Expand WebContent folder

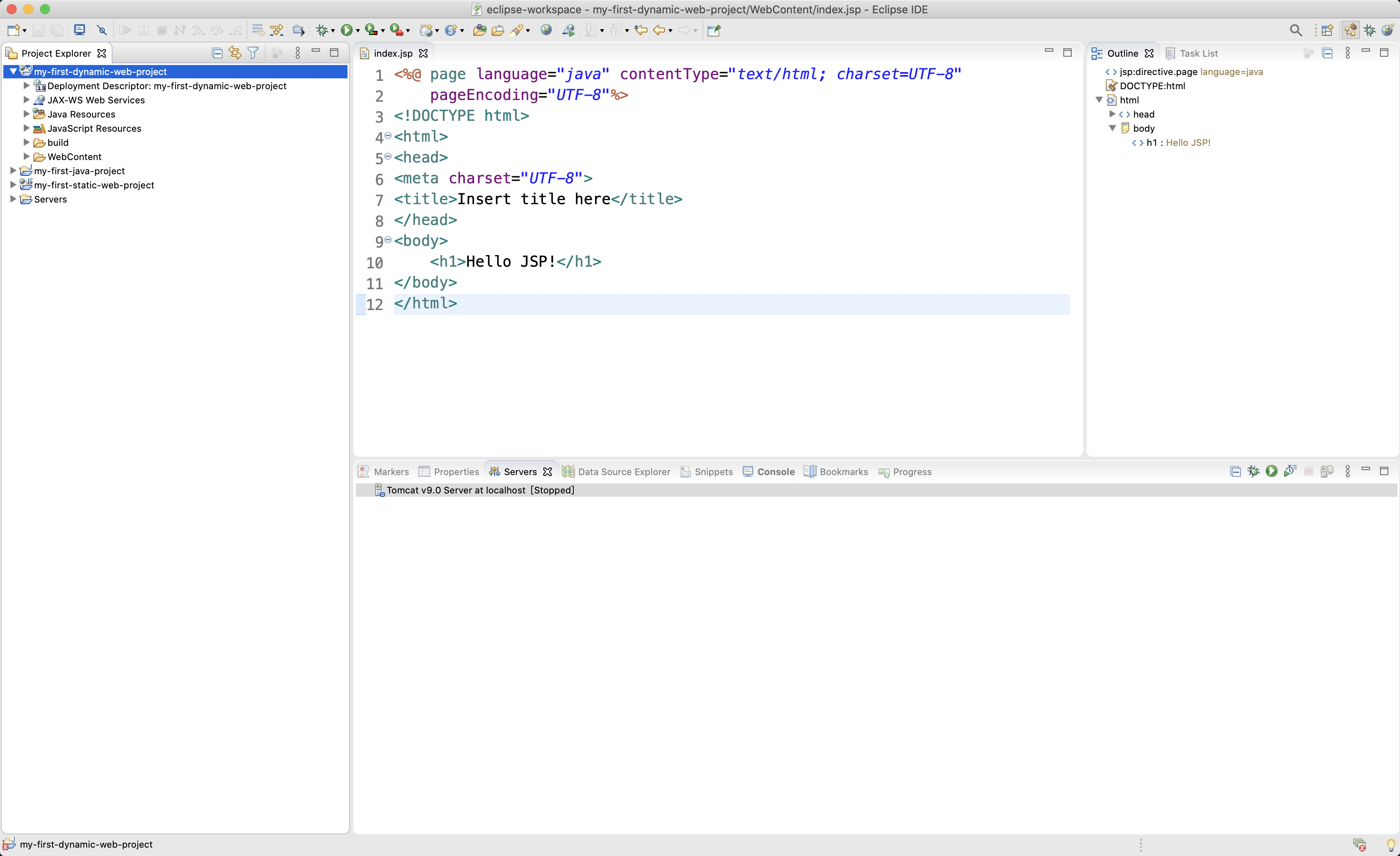[x=26, y=156]
